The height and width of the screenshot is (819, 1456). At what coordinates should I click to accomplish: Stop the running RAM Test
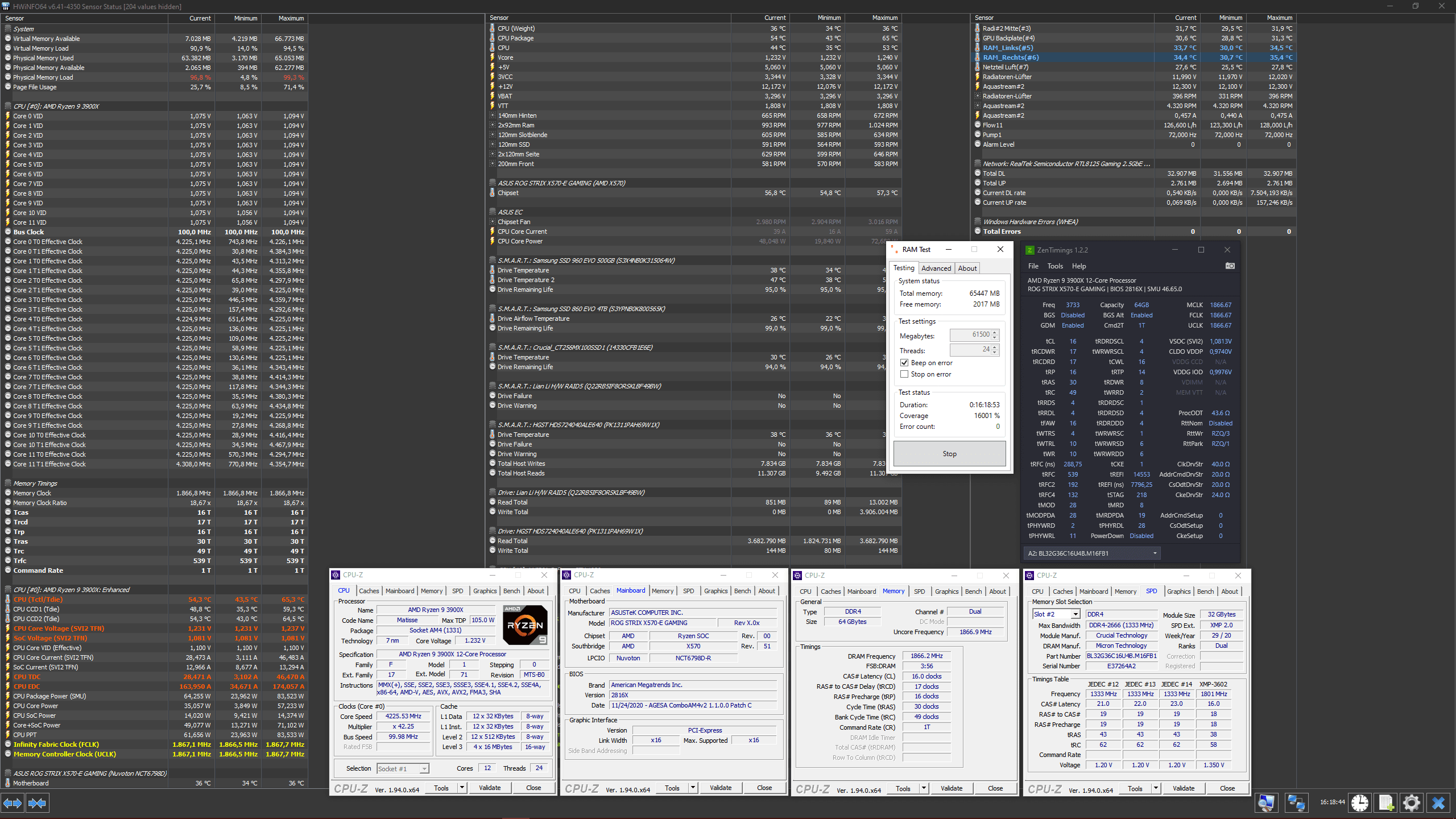(949, 454)
